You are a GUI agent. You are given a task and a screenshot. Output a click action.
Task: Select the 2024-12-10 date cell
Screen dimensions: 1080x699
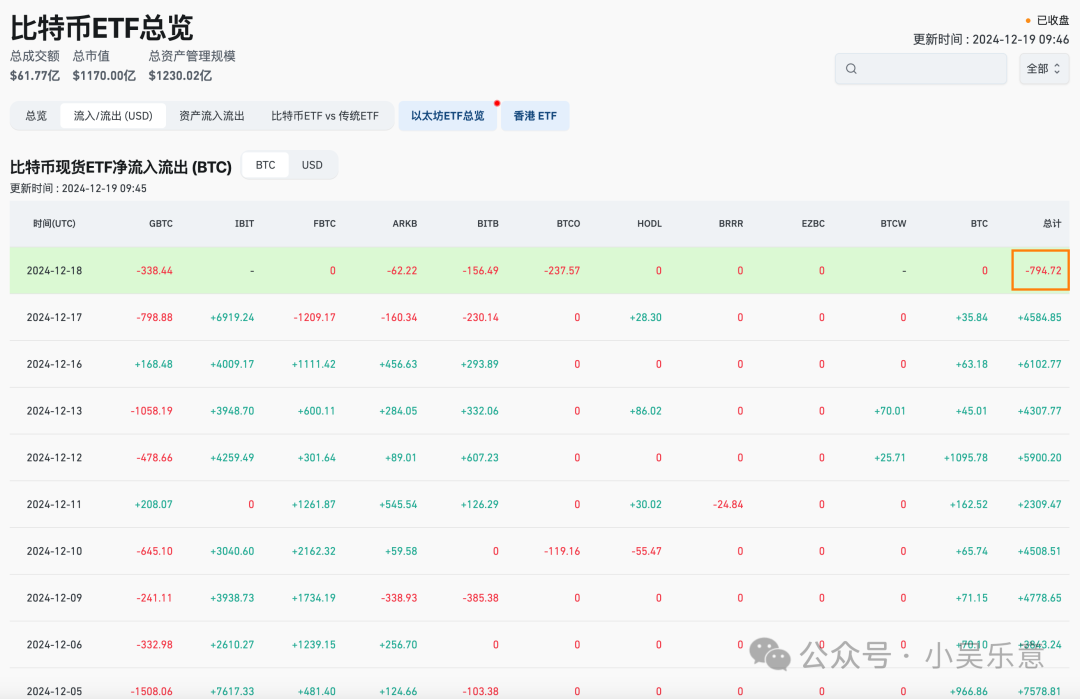coord(54,552)
